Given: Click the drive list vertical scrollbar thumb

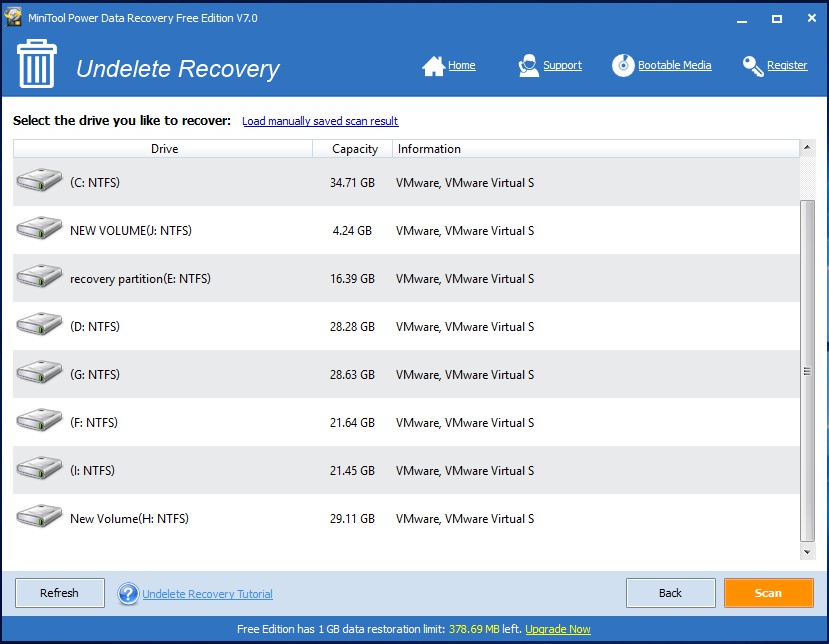Looking at the screenshot, I should point(807,371).
